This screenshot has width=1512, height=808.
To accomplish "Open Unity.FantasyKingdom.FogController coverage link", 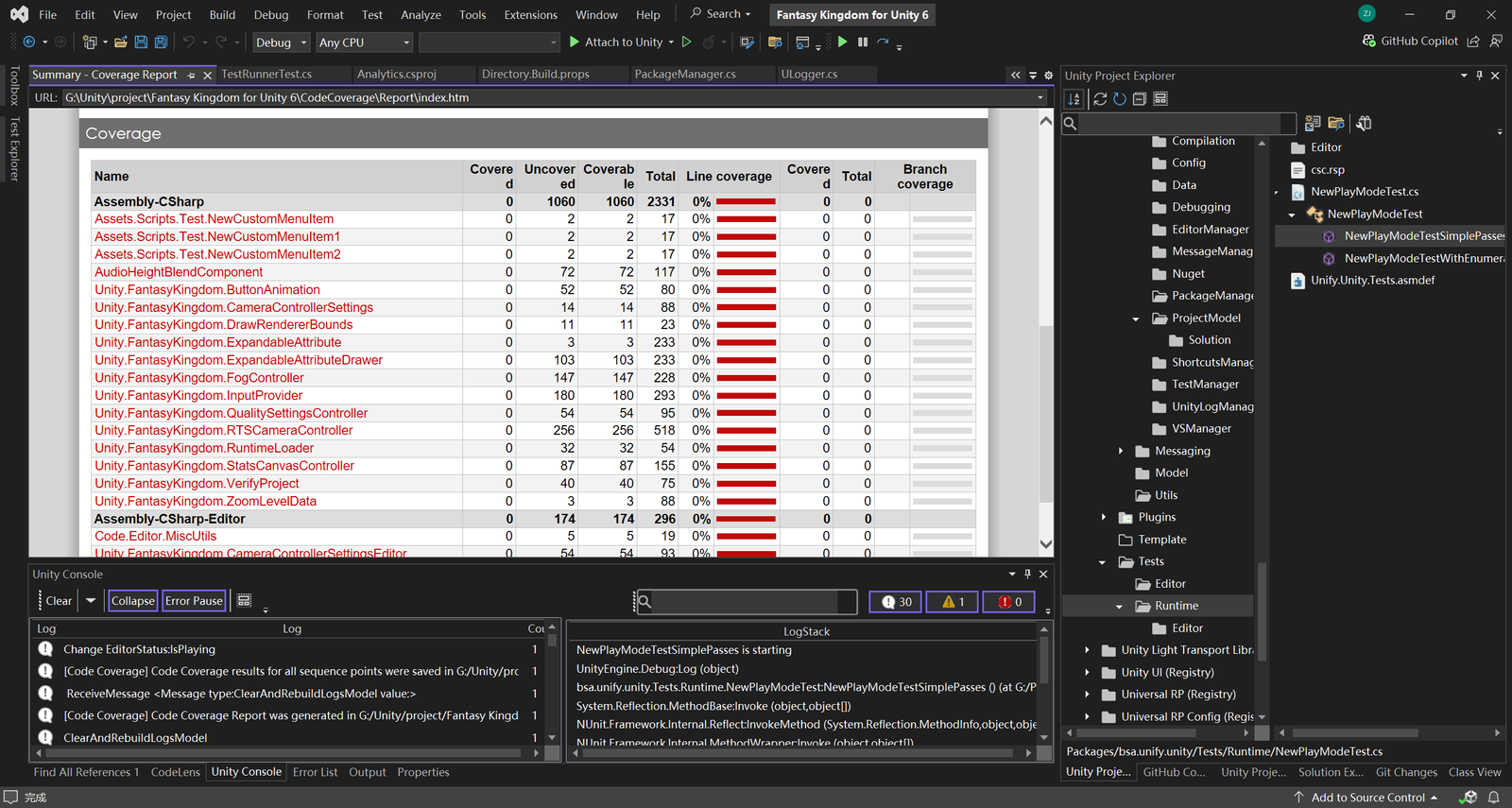I will tap(199, 378).
